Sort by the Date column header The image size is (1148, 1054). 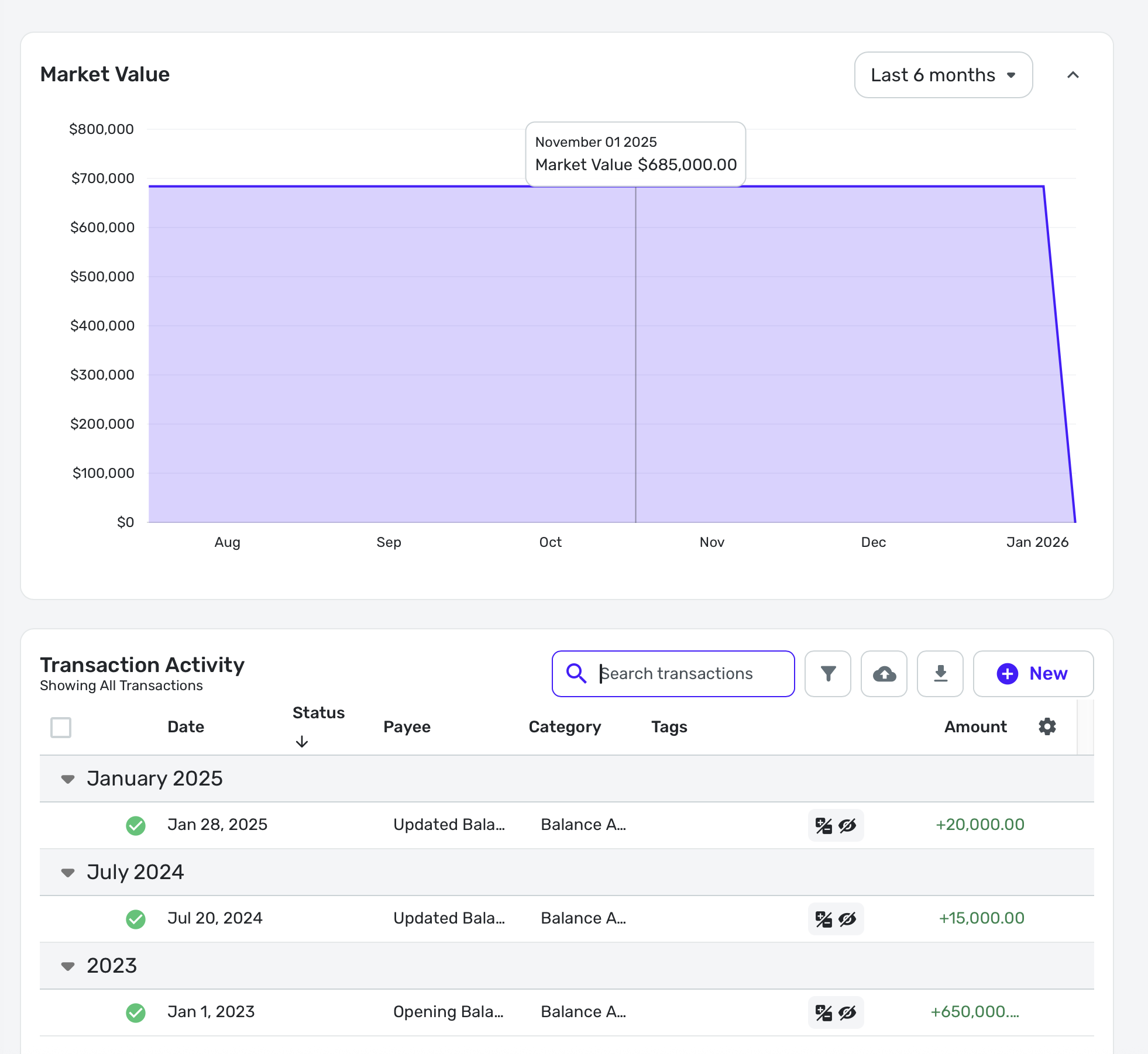pyautogui.click(x=185, y=726)
